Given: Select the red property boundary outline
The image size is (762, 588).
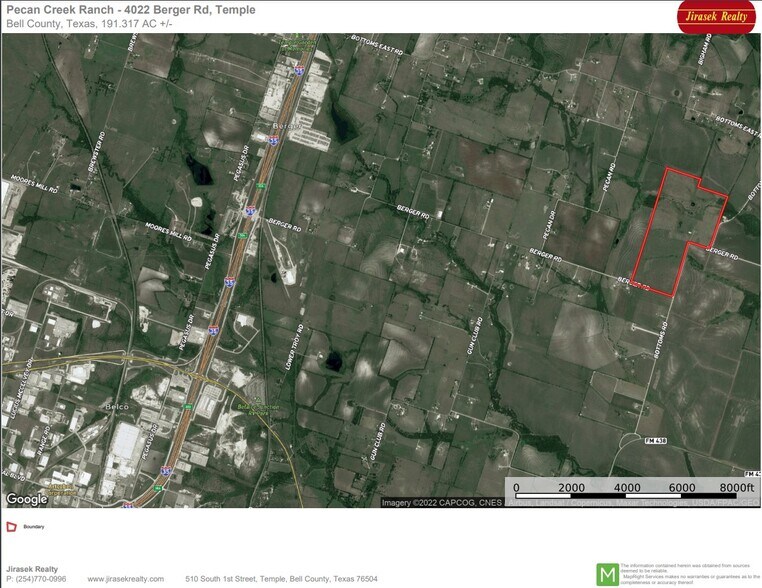Looking at the screenshot, I should point(679,232).
